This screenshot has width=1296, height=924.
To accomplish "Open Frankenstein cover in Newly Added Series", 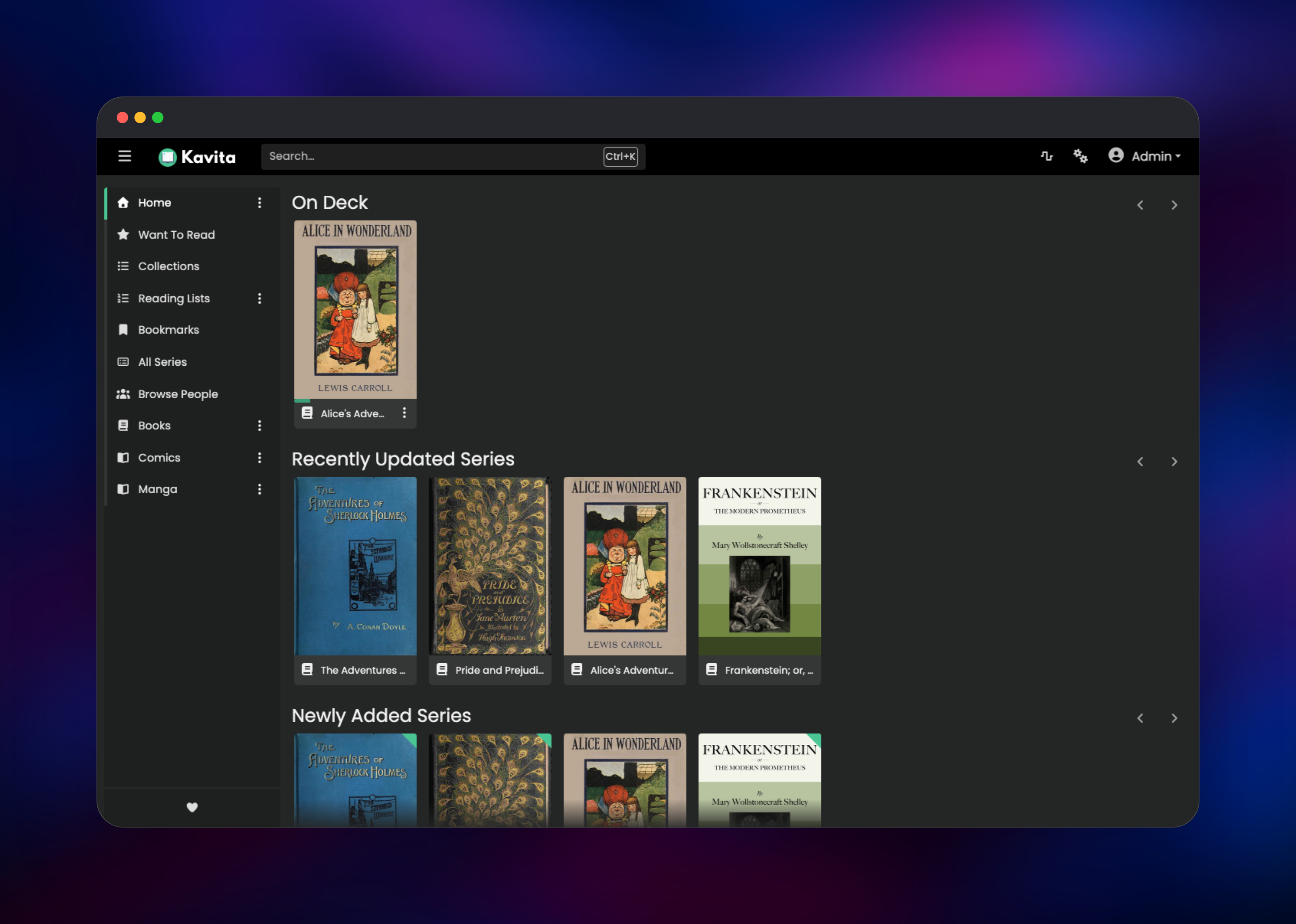I will click(x=759, y=780).
